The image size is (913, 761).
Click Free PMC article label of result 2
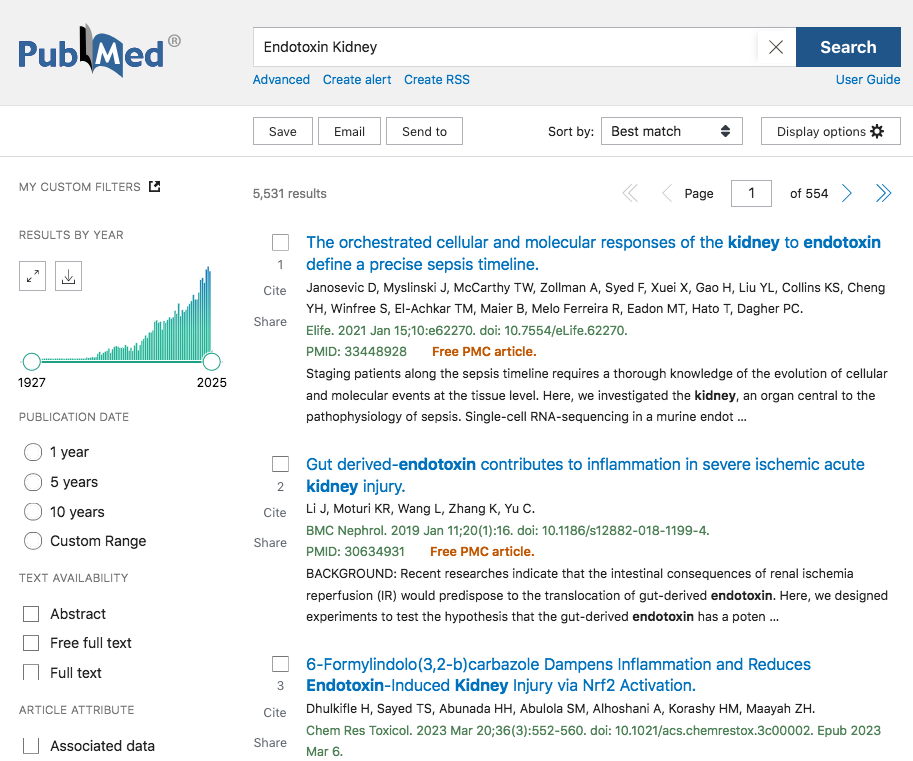point(482,551)
